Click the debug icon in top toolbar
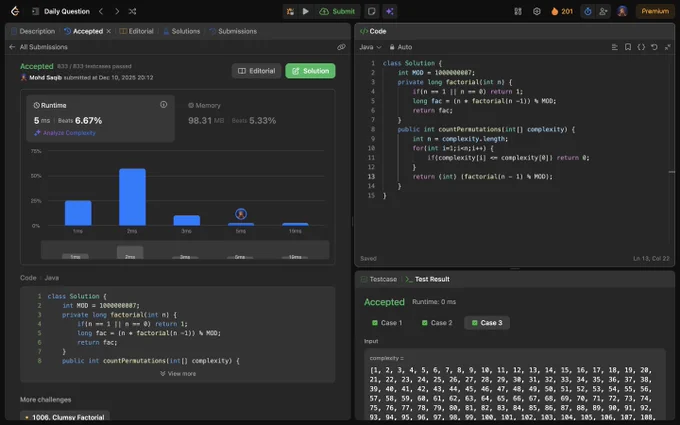This screenshot has height=425, width=680. pyautogui.click(x=290, y=11)
